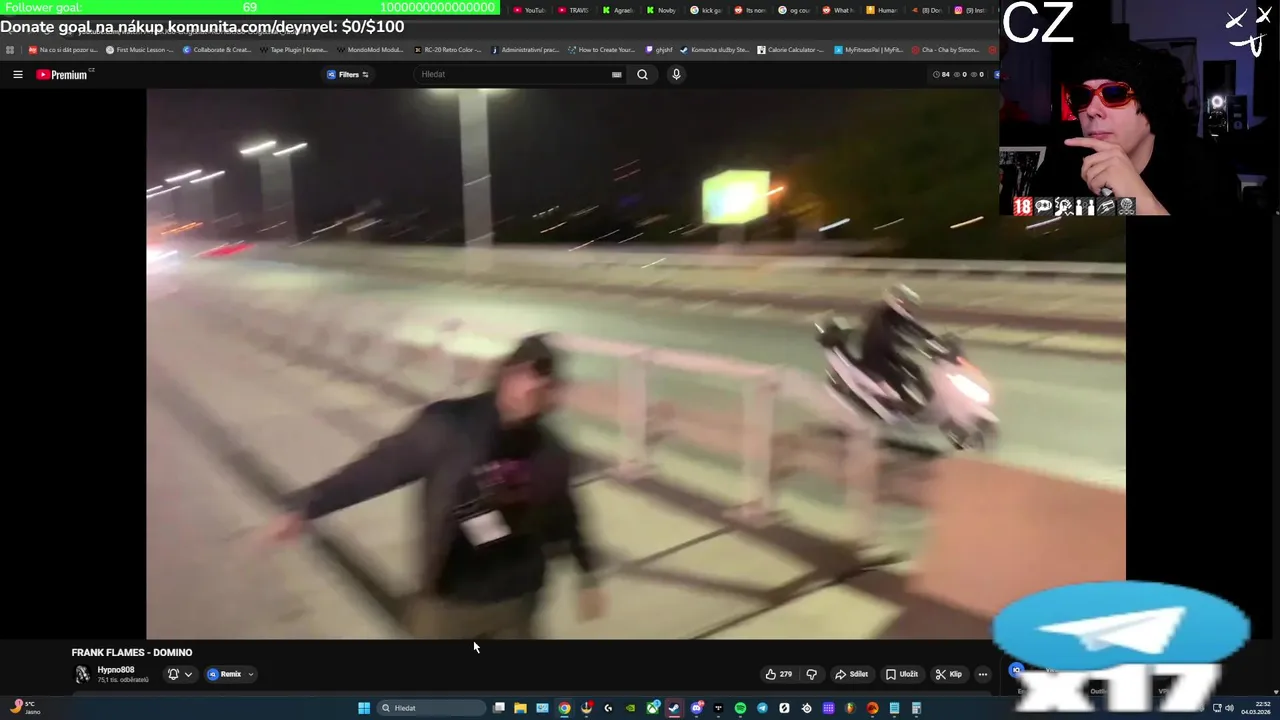Switch to the YouTube browser tab
The width and height of the screenshot is (1280, 720).
[530, 10]
